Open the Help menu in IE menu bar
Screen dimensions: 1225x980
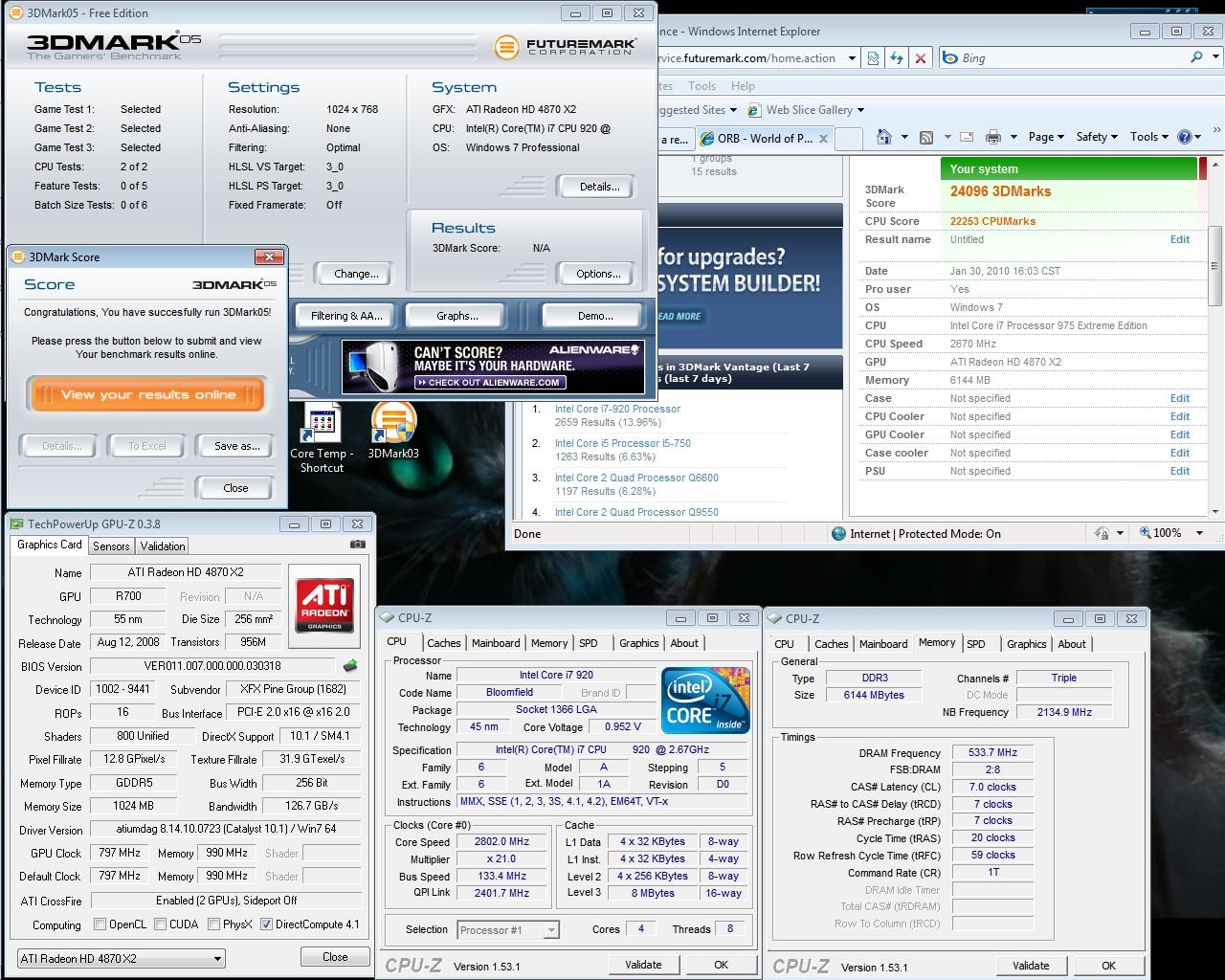[743, 85]
